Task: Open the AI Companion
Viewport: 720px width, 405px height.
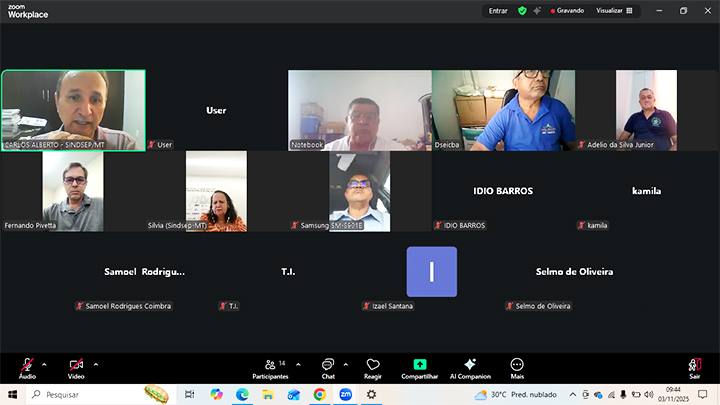Action: [470, 367]
